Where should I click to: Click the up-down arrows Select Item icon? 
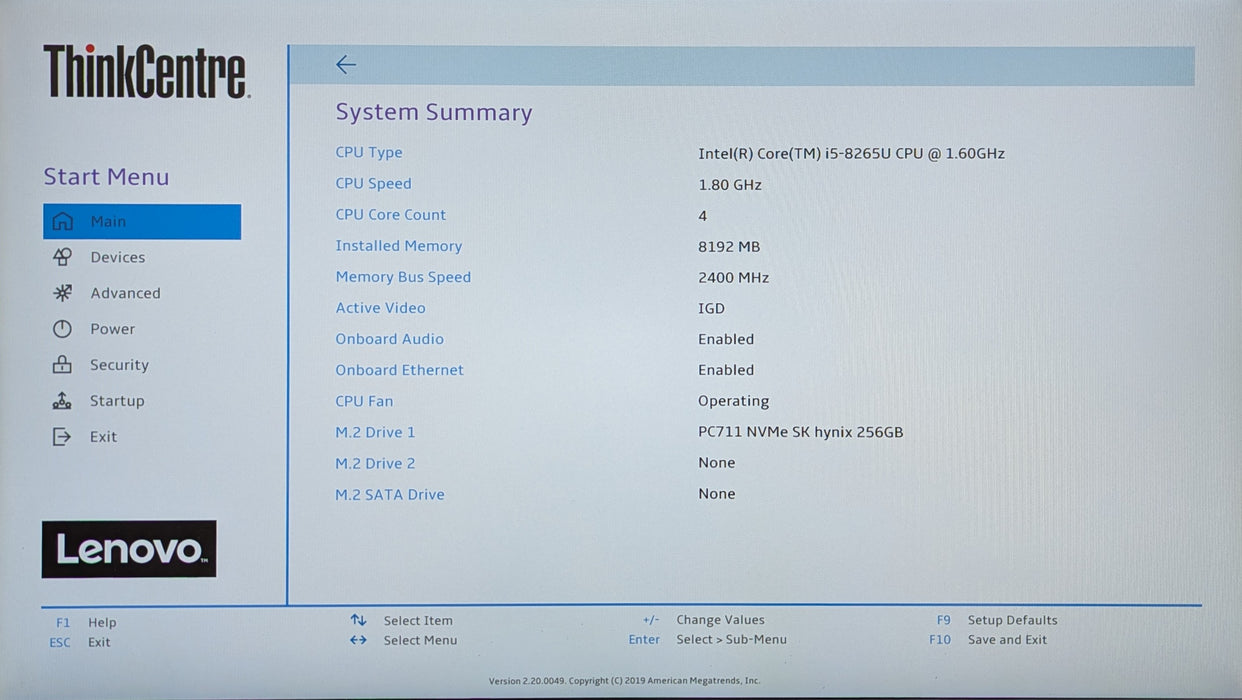(x=358, y=620)
